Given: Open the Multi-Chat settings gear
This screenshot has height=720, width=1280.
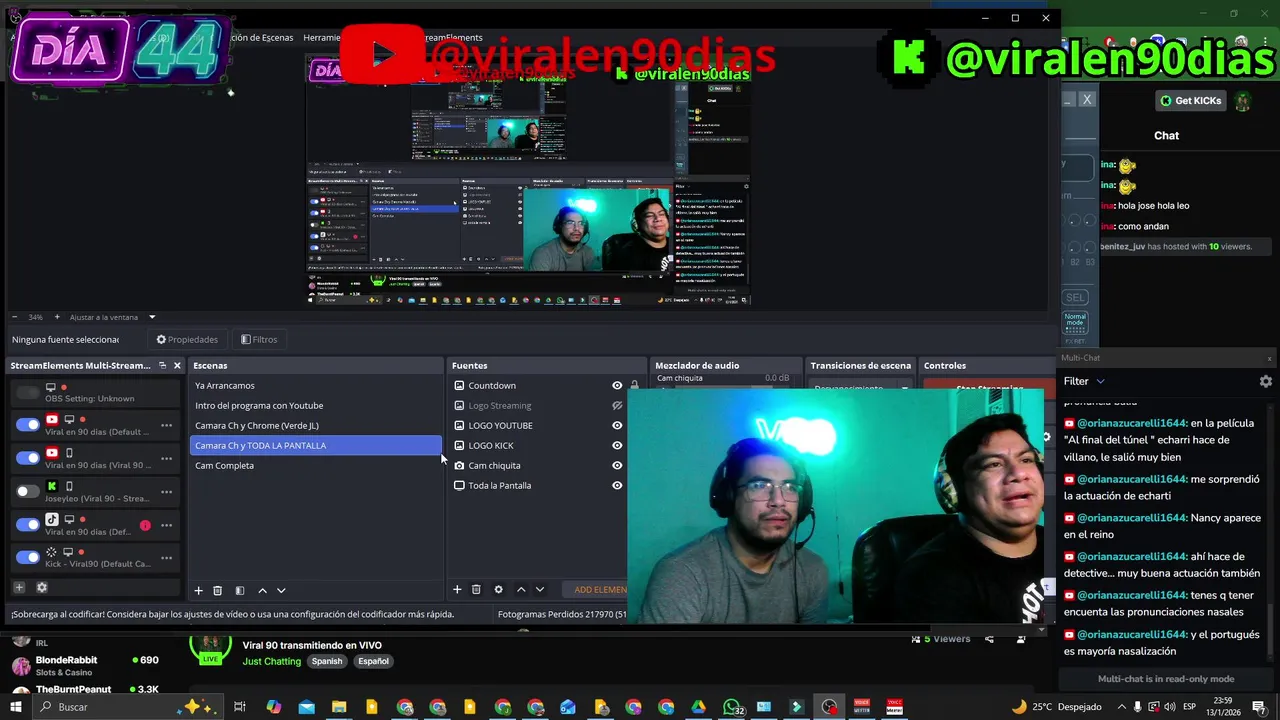Looking at the screenshot, I should click(1265, 381).
